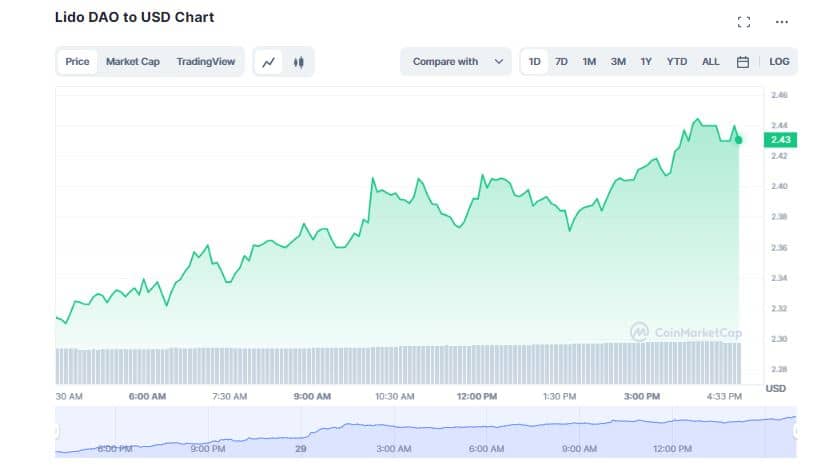Open fullscreen chart mode icon
The height and width of the screenshot is (467, 824).
[x=744, y=22]
